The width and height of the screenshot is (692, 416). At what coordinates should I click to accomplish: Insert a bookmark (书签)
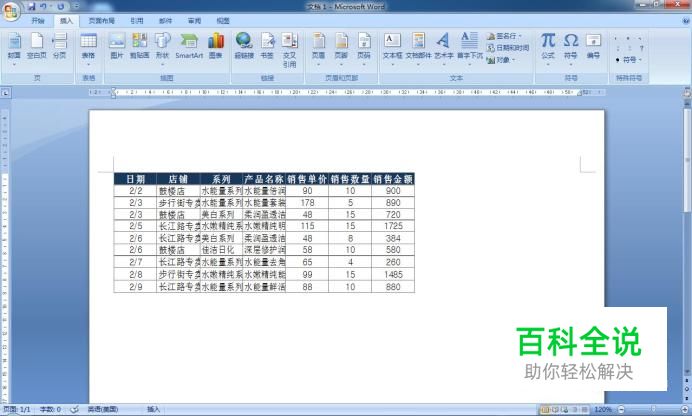click(x=267, y=46)
